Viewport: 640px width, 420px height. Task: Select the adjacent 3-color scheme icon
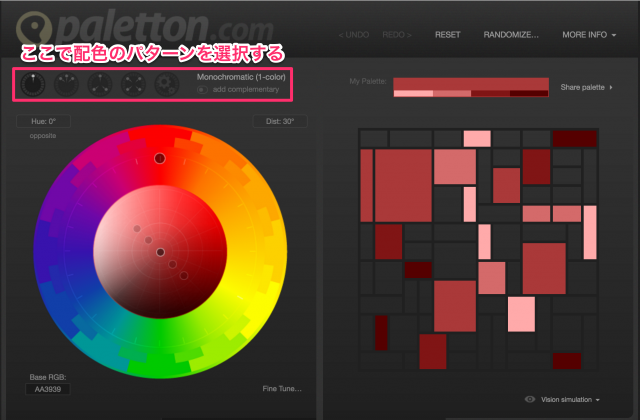click(66, 84)
